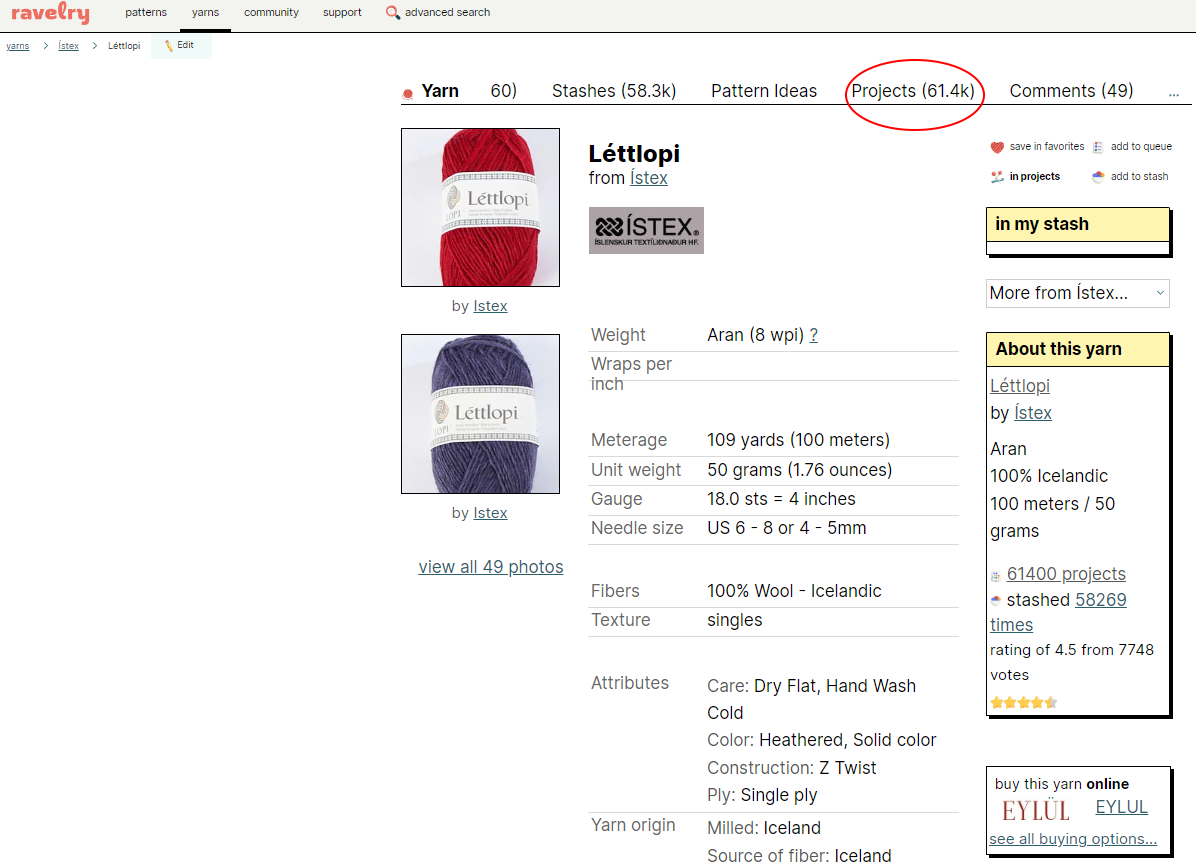This screenshot has height=867, width=1196.
Task: Click the add to stash icon
Action: 1098,177
